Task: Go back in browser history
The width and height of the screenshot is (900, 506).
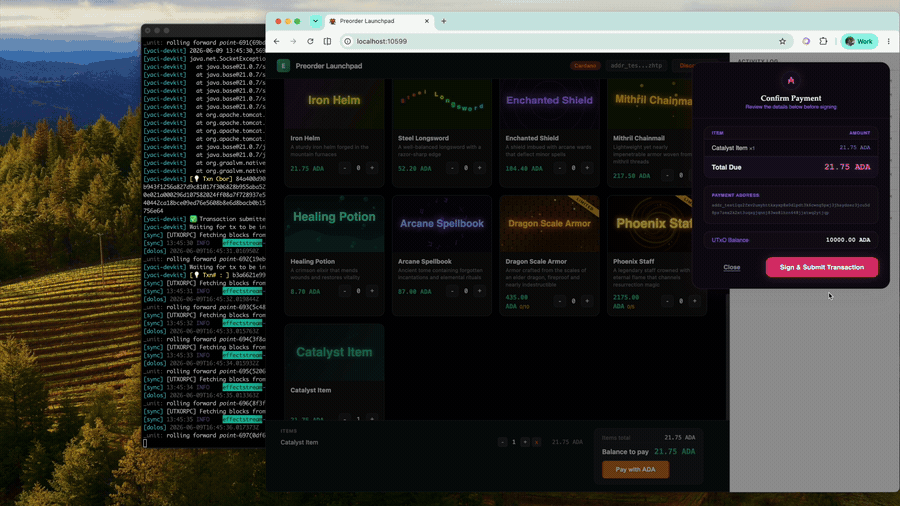Action: (x=277, y=41)
